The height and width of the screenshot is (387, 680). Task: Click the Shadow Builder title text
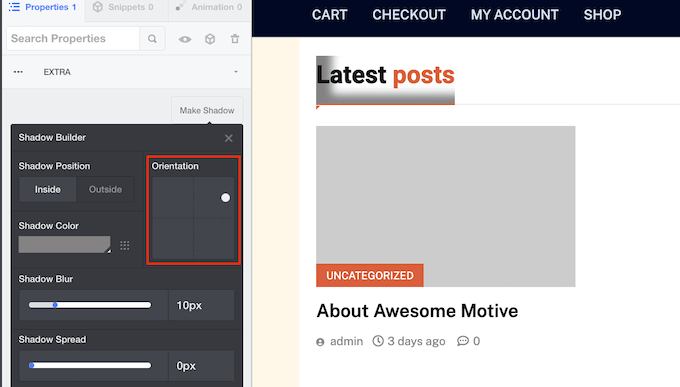[52, 138]
